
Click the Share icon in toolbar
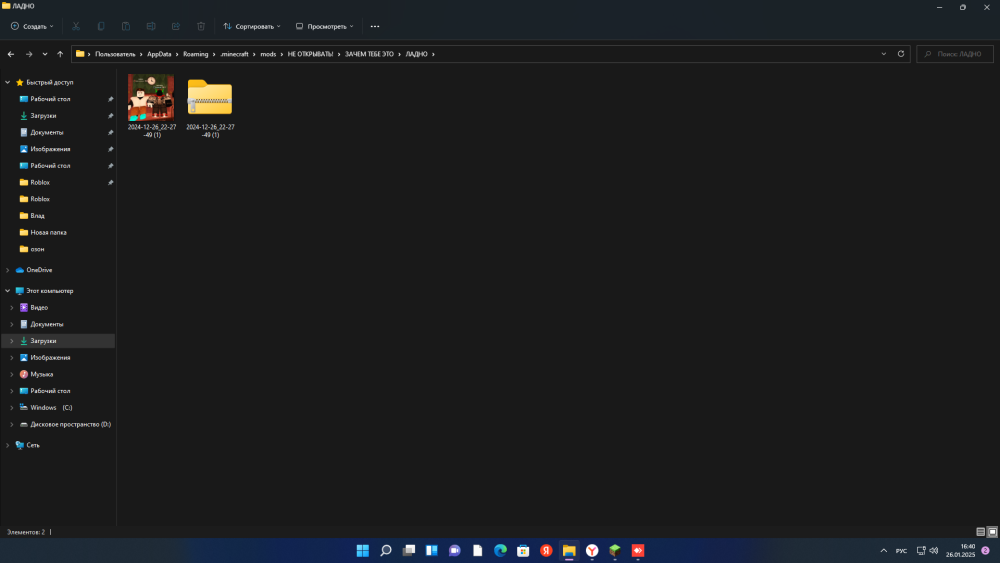[176, 26]
